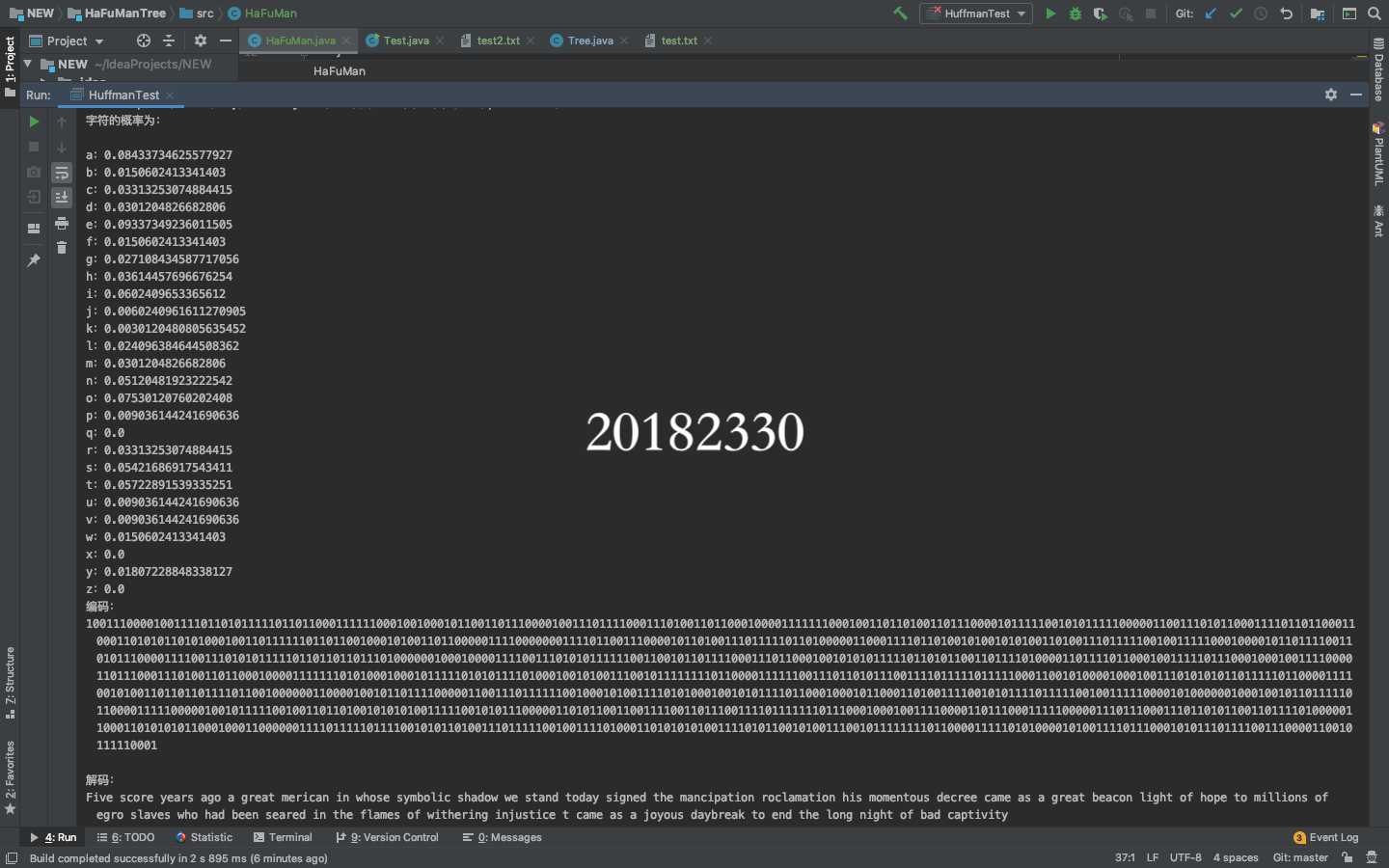Open the Project Structure icon
Screen dimensions: 1389x868
pyautogui.click(x=1318, y=14)
